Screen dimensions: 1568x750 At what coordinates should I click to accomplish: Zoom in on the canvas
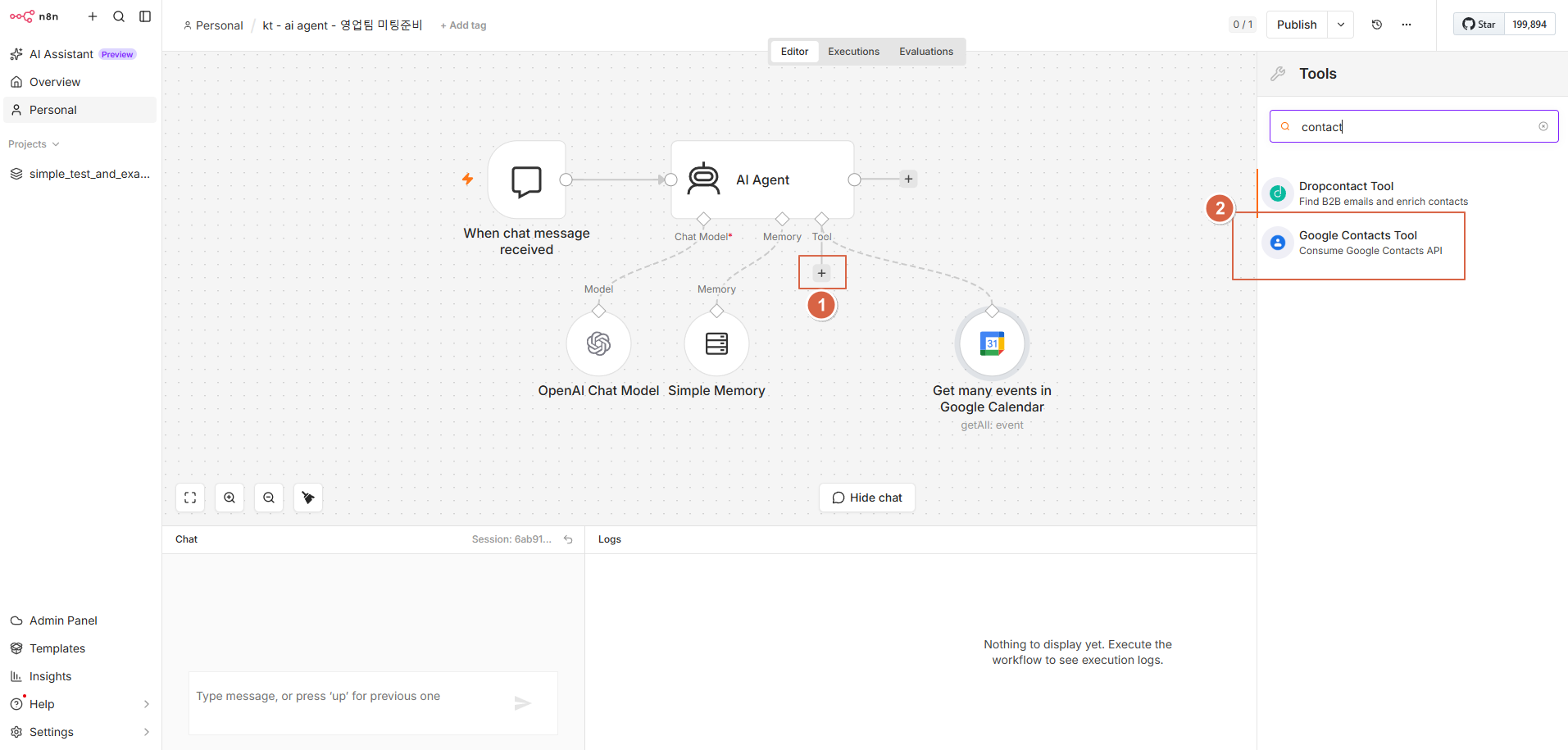230,498
